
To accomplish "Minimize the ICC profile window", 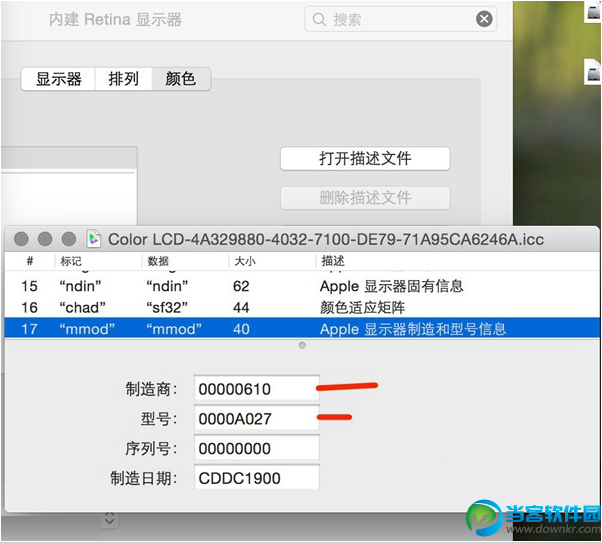I will tap(45, 239).
